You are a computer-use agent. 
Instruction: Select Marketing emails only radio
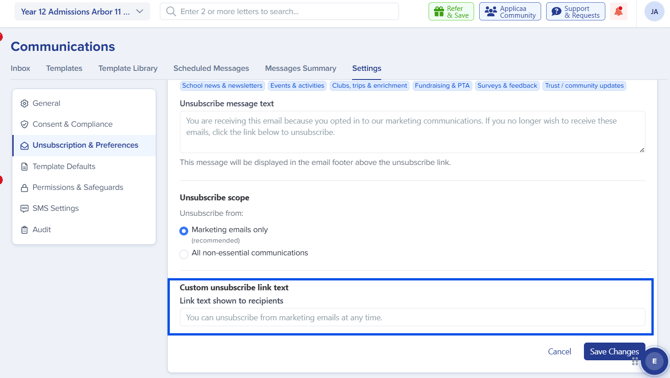(184, 231)
